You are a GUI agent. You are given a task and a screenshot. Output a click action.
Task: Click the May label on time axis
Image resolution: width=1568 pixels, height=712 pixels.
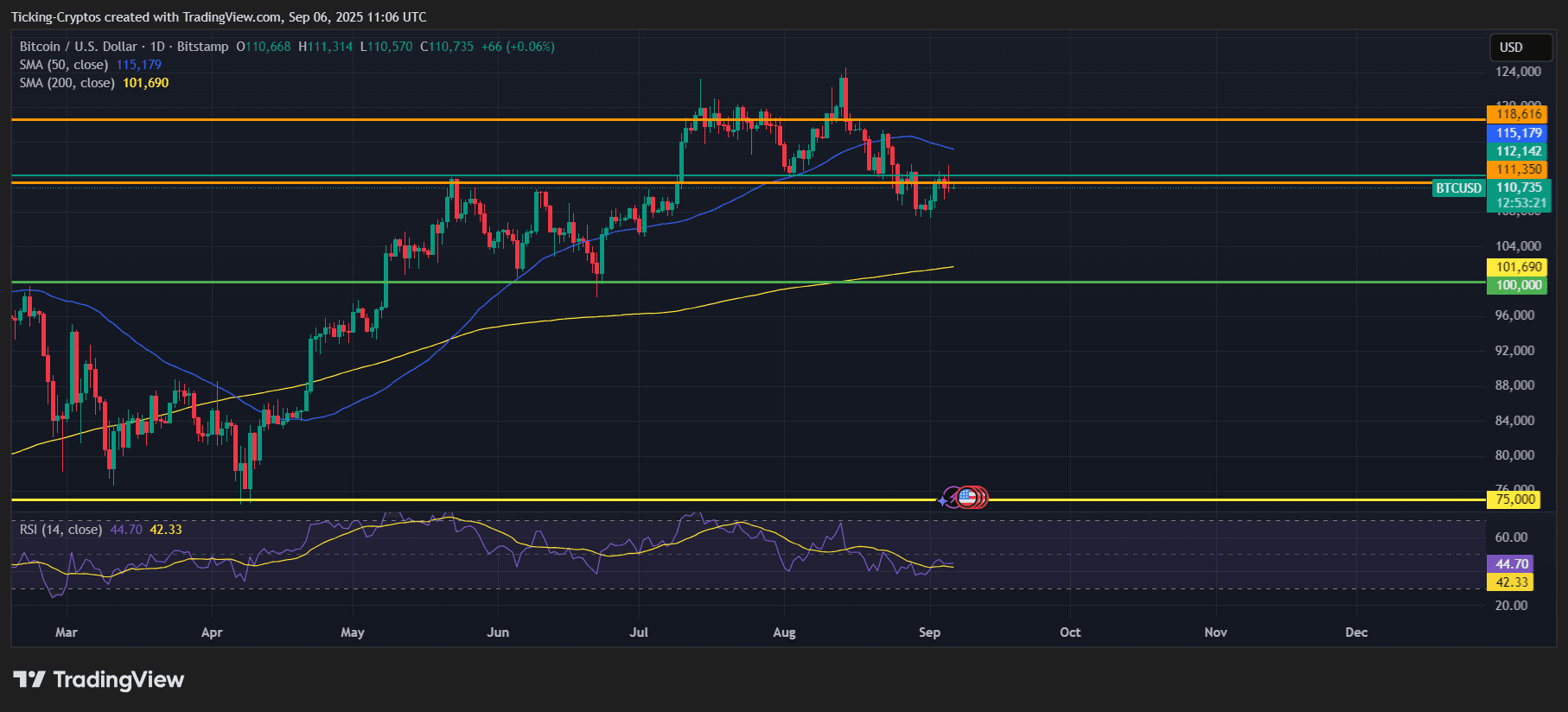[x=353, y=633]
